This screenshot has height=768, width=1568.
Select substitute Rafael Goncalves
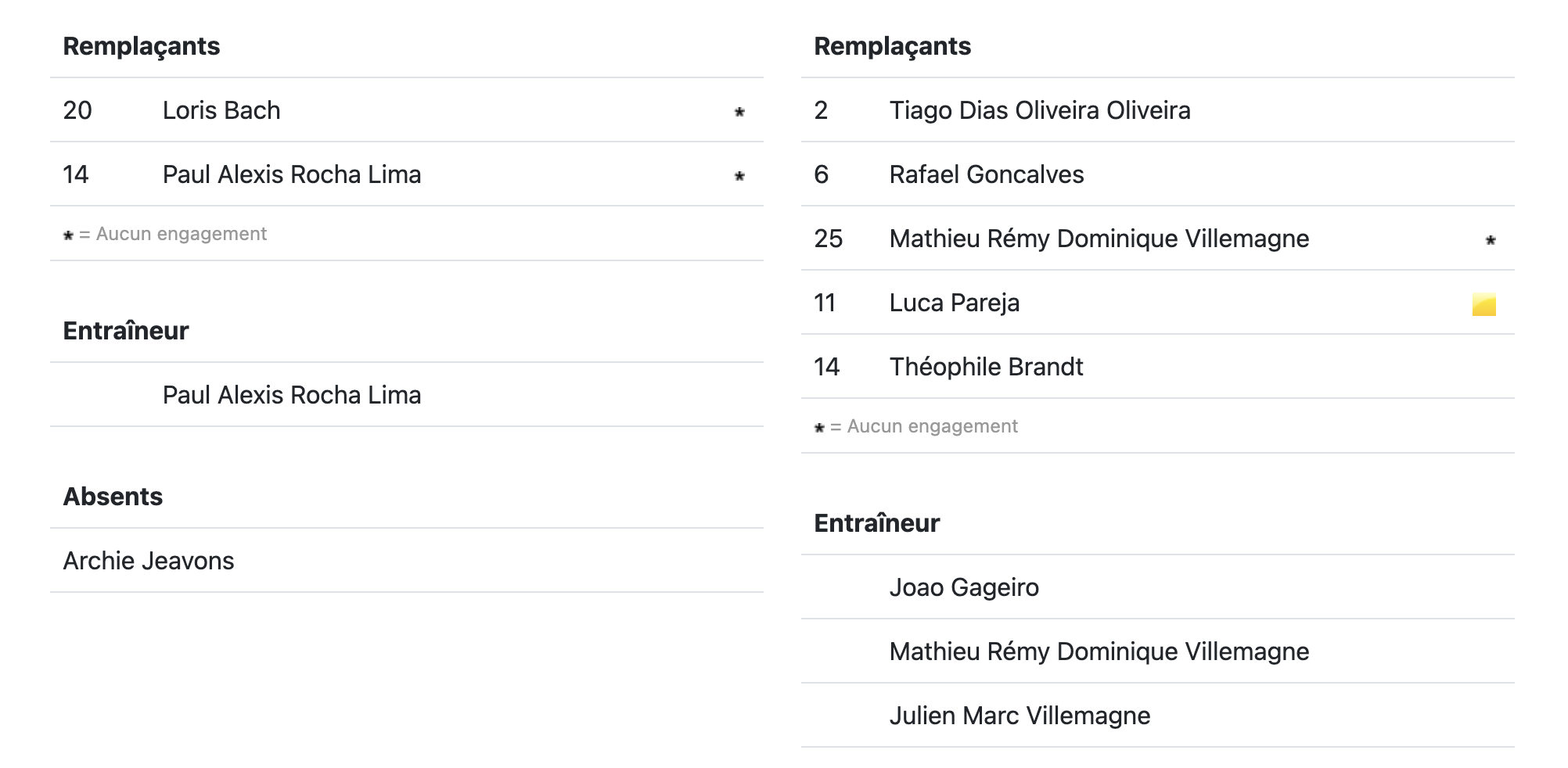click(987, 174)
